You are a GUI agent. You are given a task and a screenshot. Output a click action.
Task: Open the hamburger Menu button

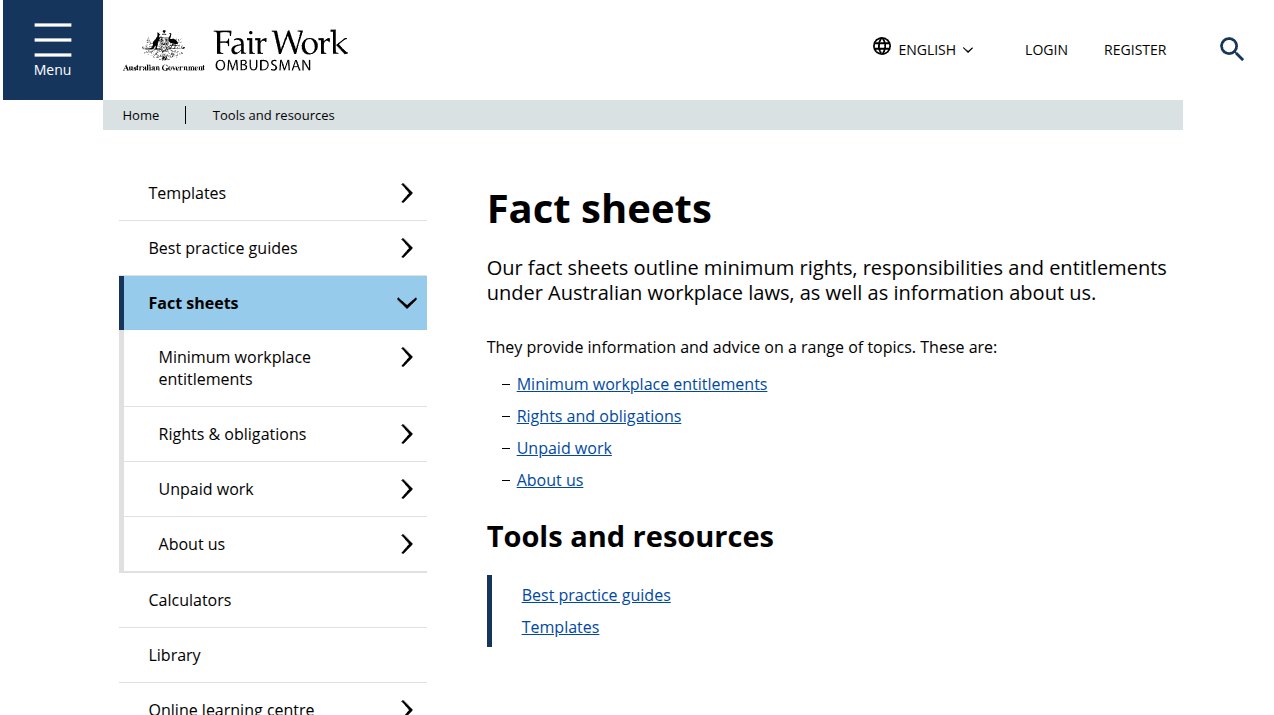52,50
